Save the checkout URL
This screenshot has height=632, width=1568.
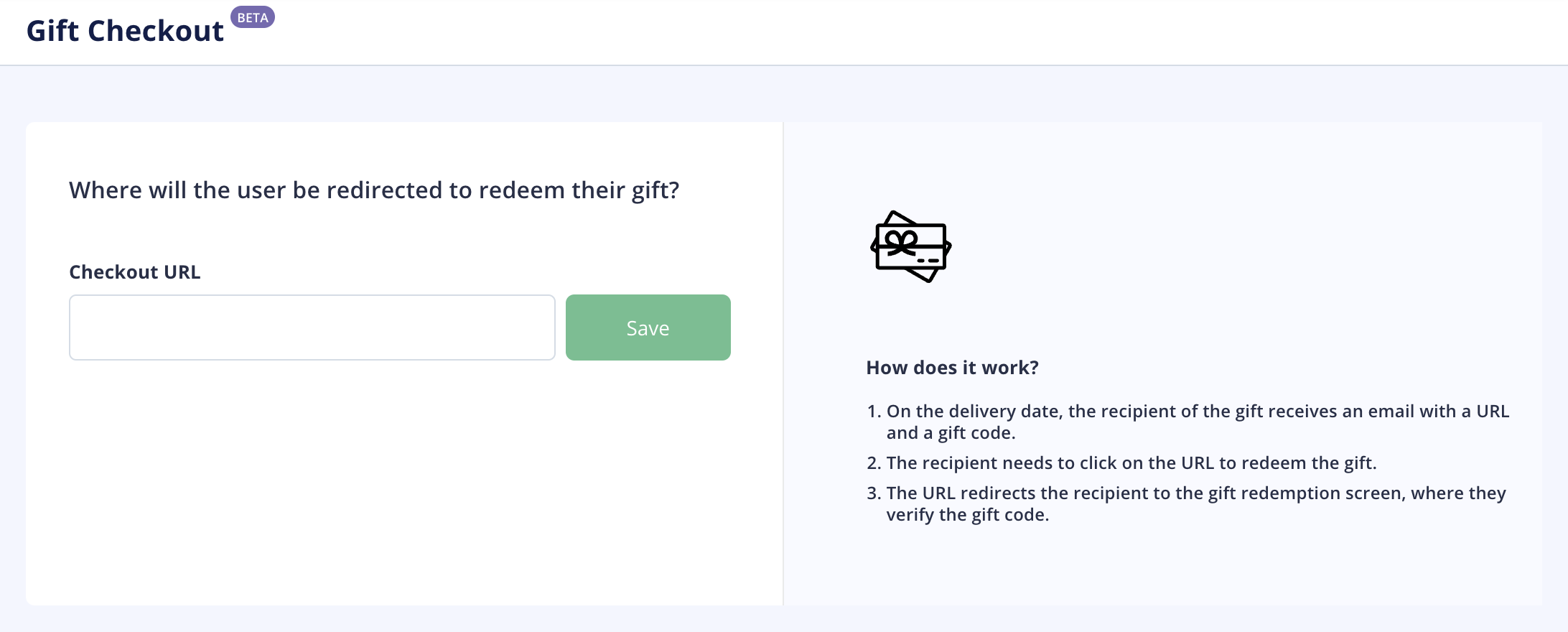coord(648,327)
